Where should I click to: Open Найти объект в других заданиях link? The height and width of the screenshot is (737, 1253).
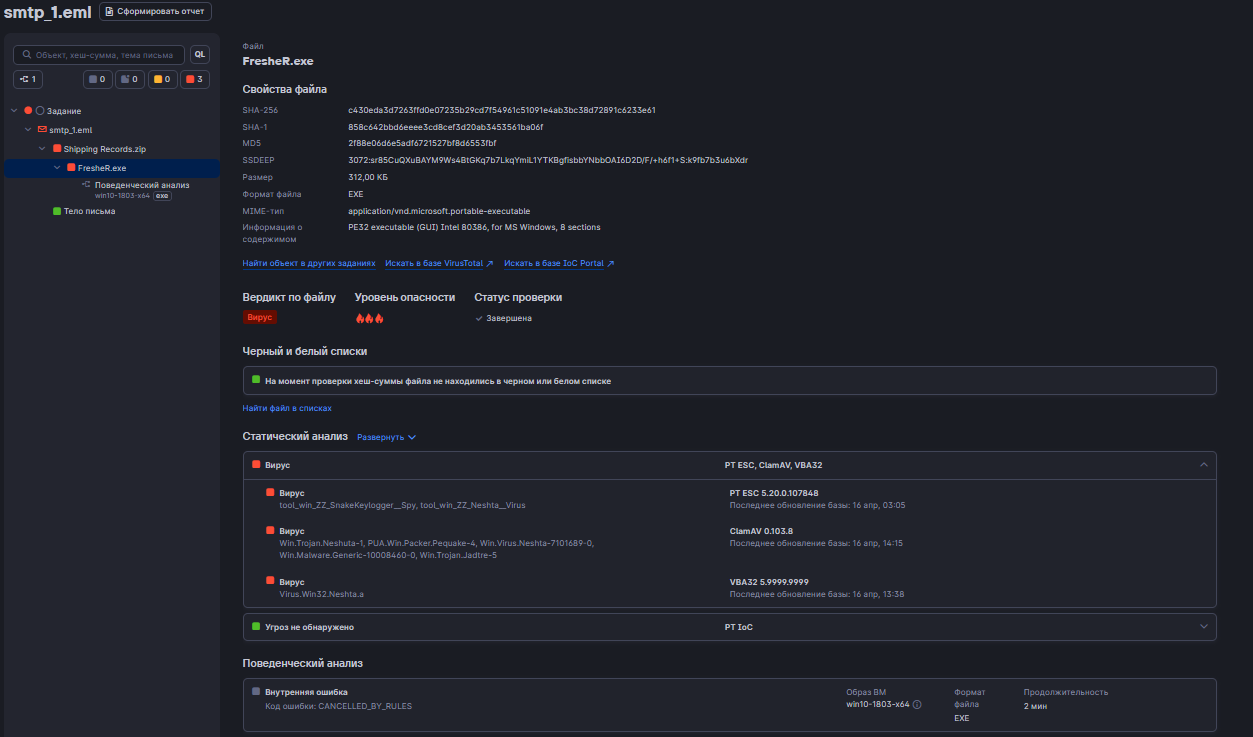pos(309,264)
